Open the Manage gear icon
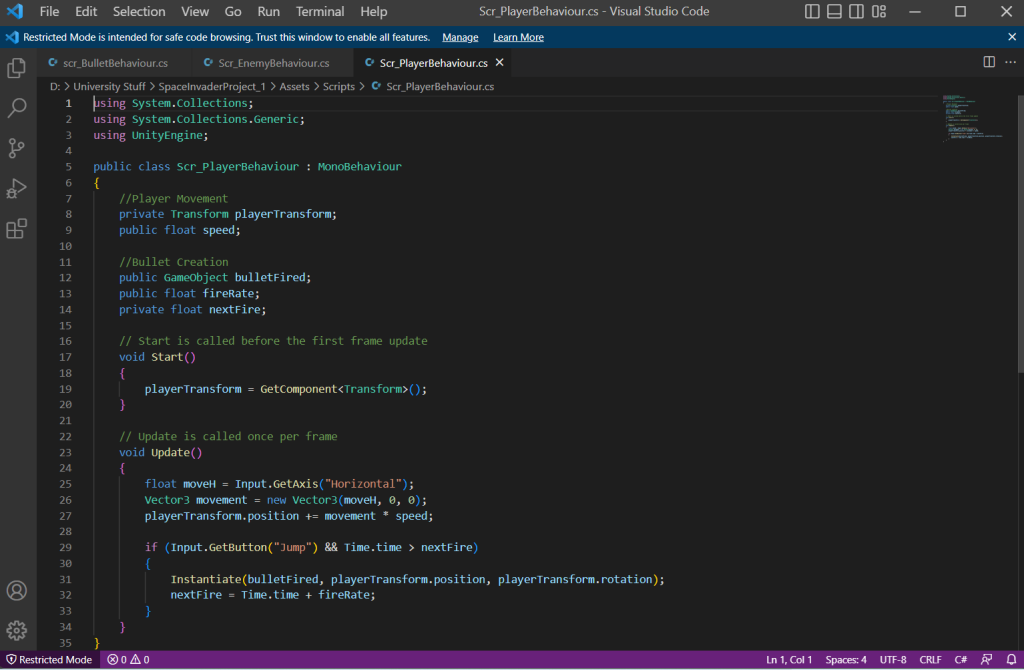Viewport: 1024px width, 670px height. 17,630
